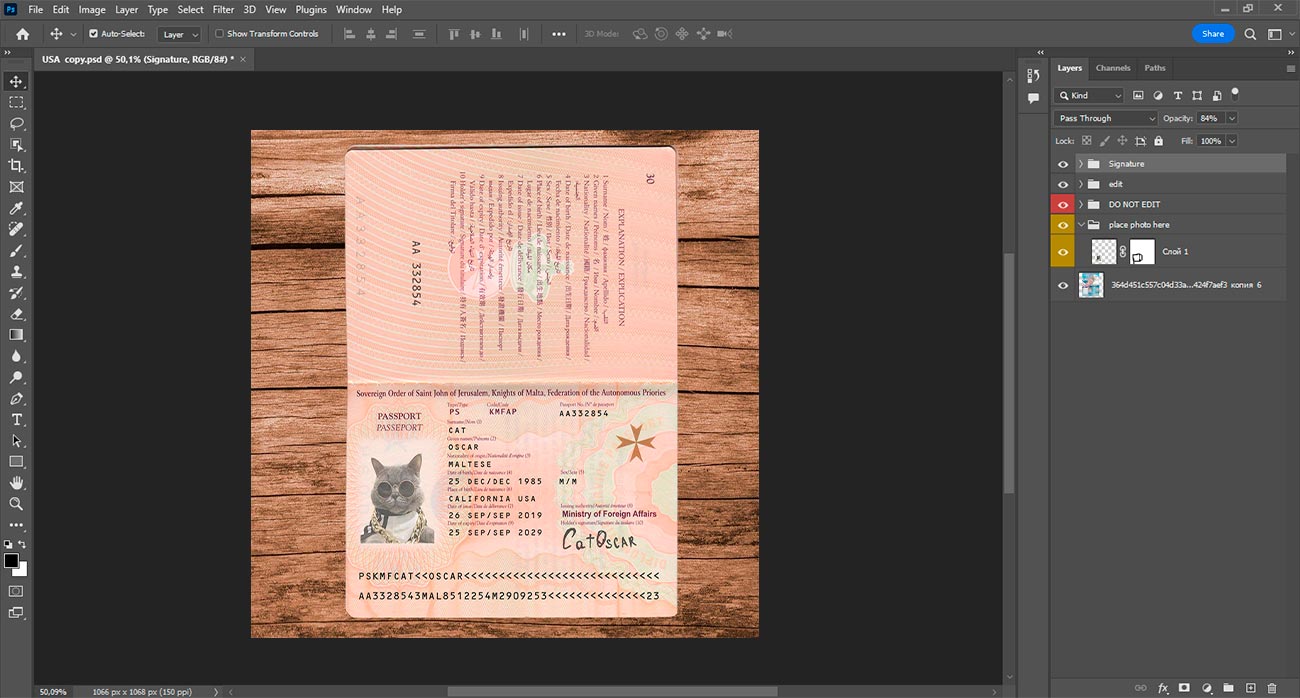
Task: Select the Crop tool
Action: [16, 166]
